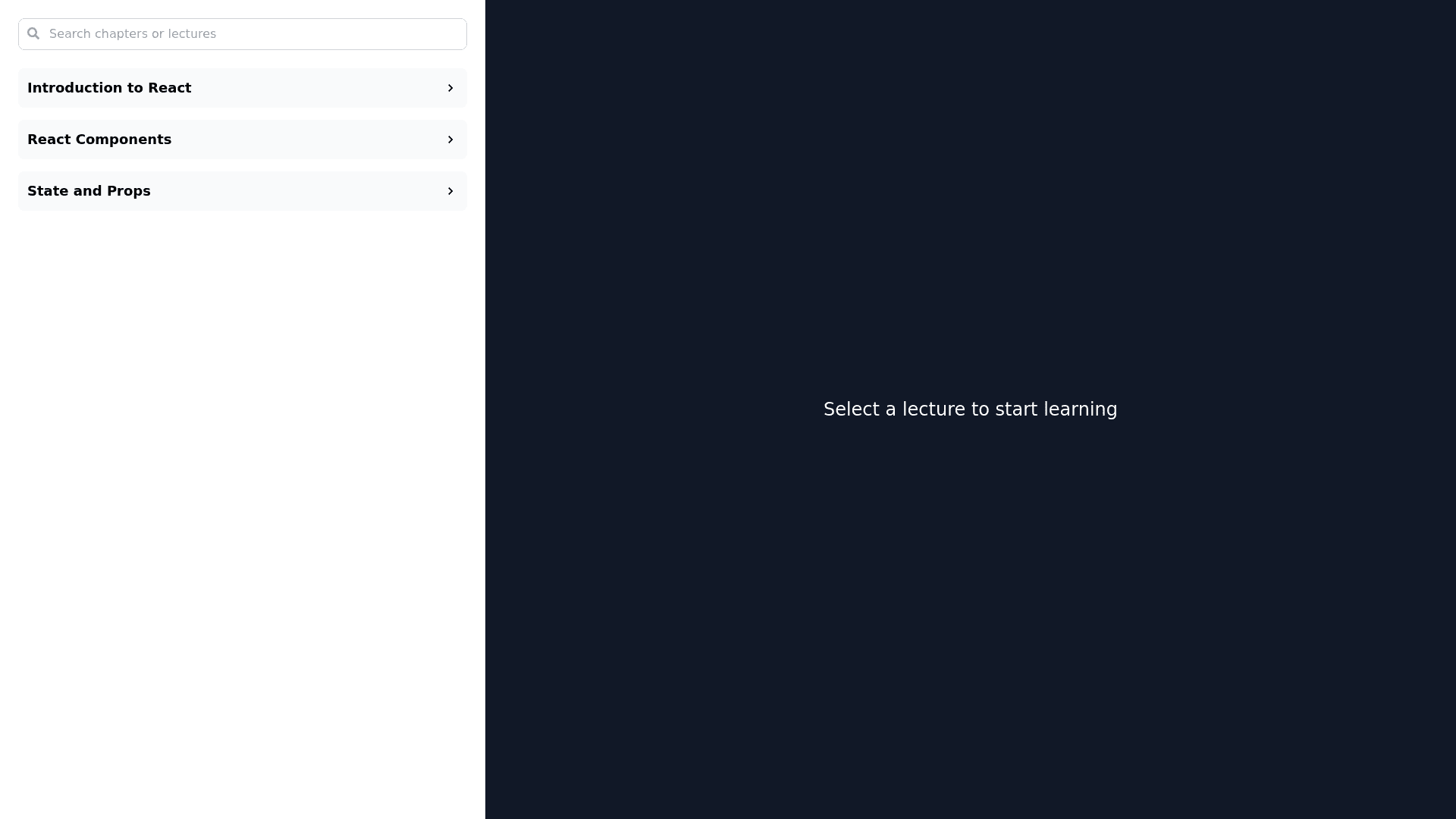Click the search box placeholder text
Image resolution: width=1456 pixels, height=819 pixels.
coord(133,34)
